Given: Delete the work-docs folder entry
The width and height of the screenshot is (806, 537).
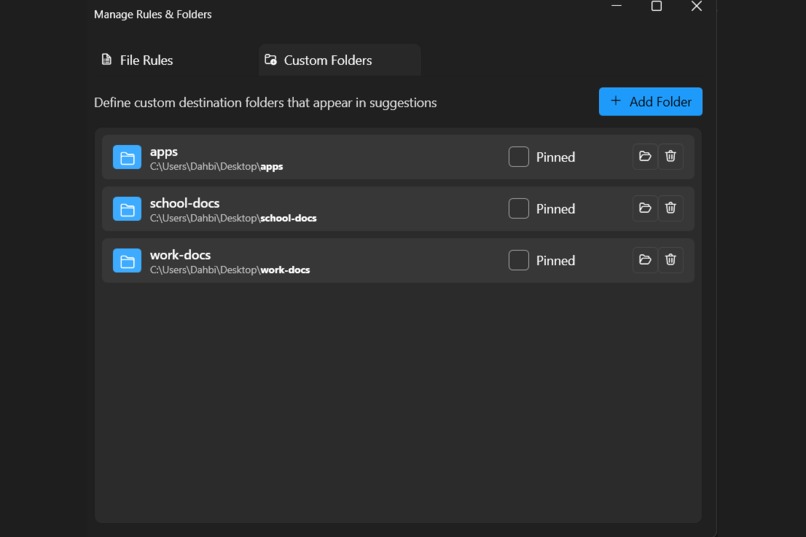Looking at the screenshot, I should [670, 260].
